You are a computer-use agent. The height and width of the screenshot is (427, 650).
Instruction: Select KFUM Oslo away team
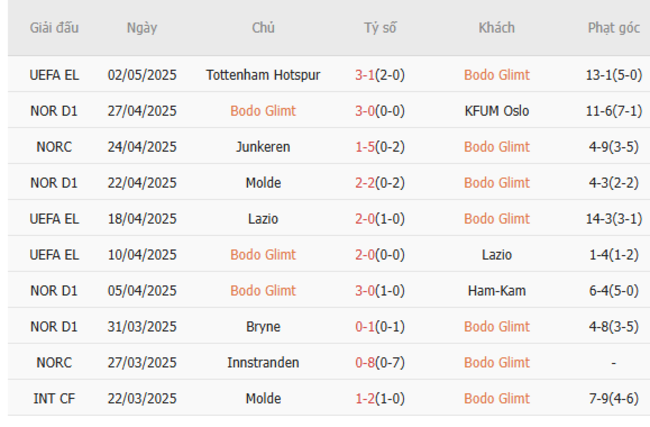coord(496,111)
